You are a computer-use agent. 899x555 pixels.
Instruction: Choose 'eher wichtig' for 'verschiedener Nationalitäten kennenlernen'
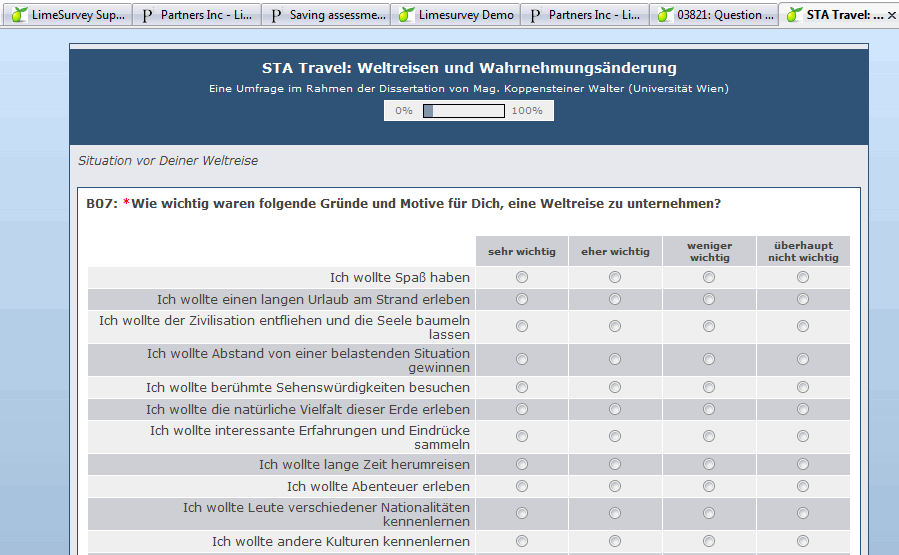pos(615,513)
